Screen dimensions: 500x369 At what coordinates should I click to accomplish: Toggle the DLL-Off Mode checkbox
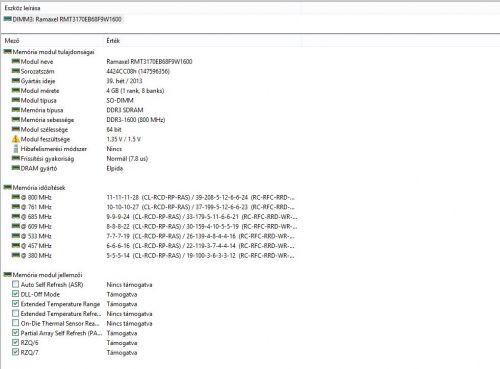click(15, 294)
